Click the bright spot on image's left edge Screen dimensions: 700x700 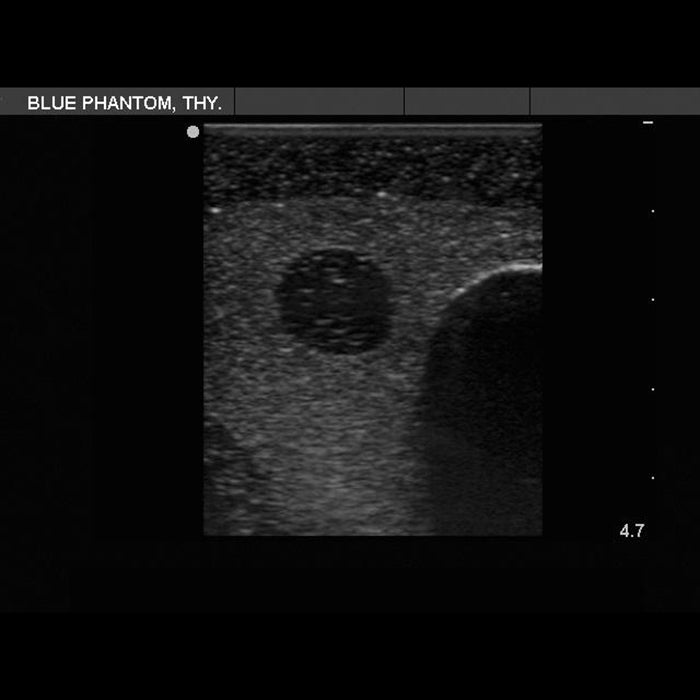tap(214, 211)
